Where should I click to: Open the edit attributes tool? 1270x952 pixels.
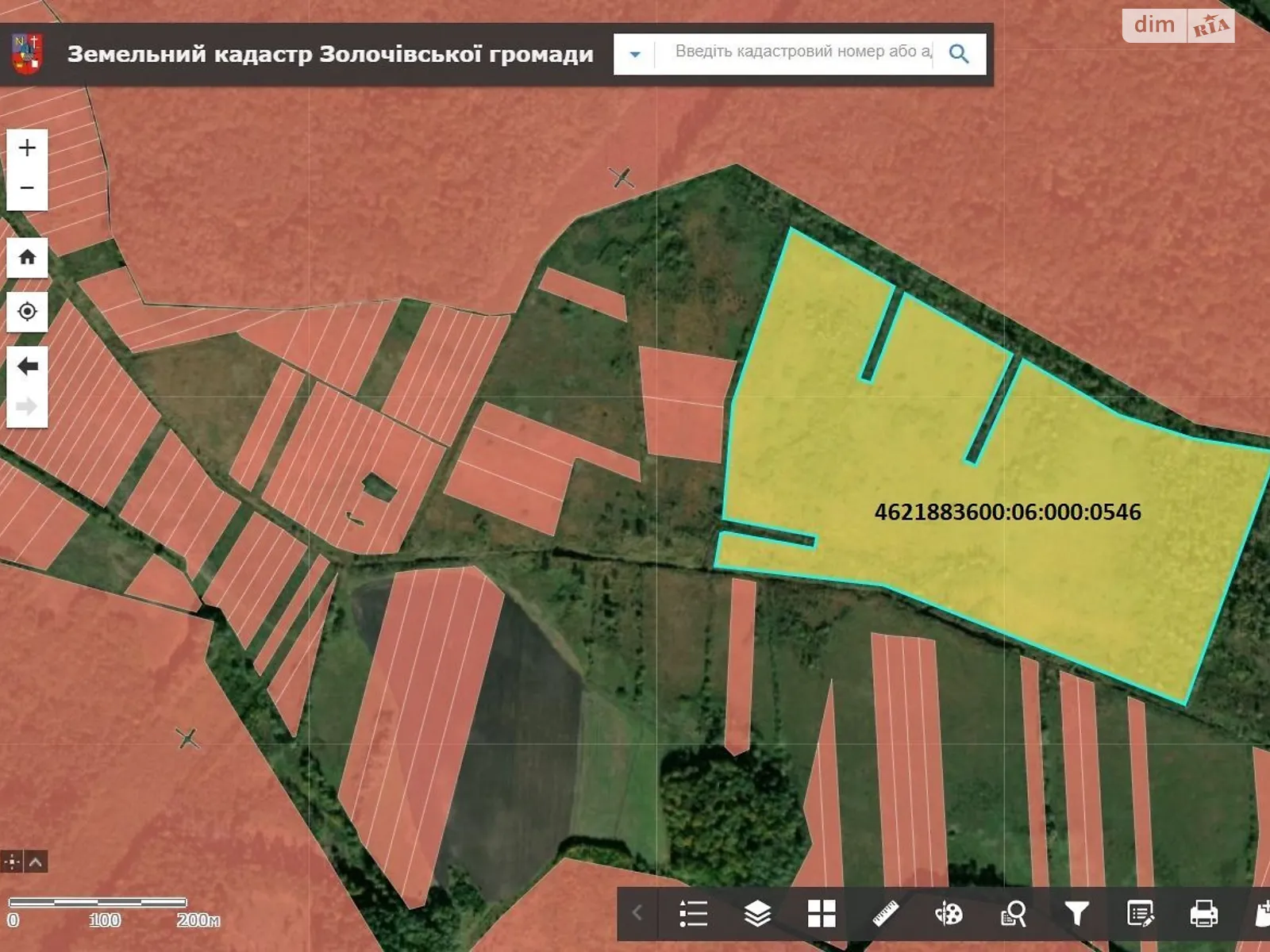tap(1141, 914)
